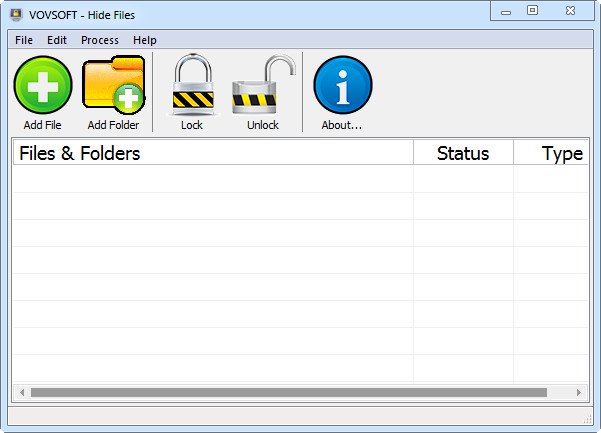Click the VOVSOFT app icon in title bar
Screen dimensions: 601x433
[x=16, y=15]
